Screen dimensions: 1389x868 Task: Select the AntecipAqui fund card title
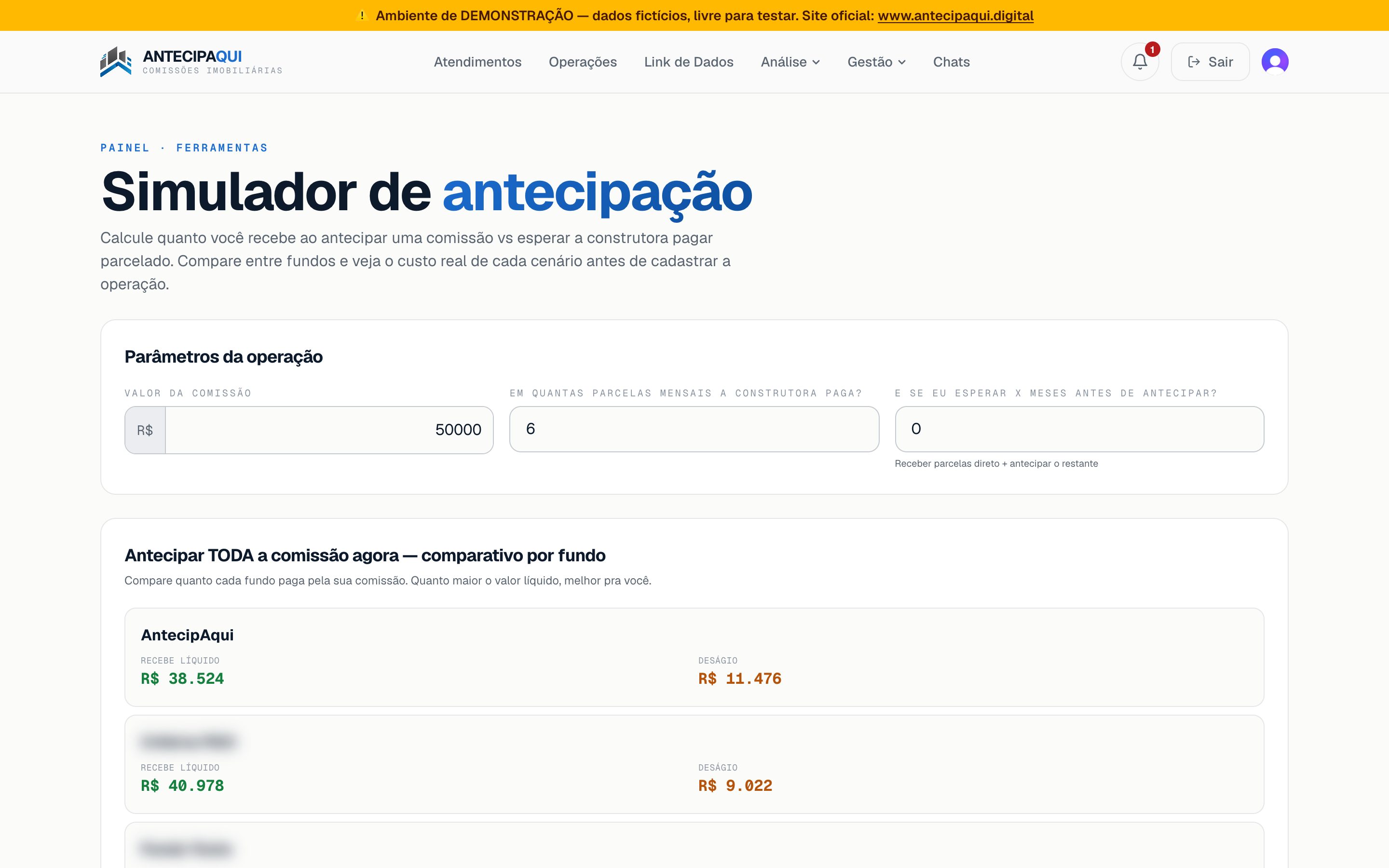187,635
